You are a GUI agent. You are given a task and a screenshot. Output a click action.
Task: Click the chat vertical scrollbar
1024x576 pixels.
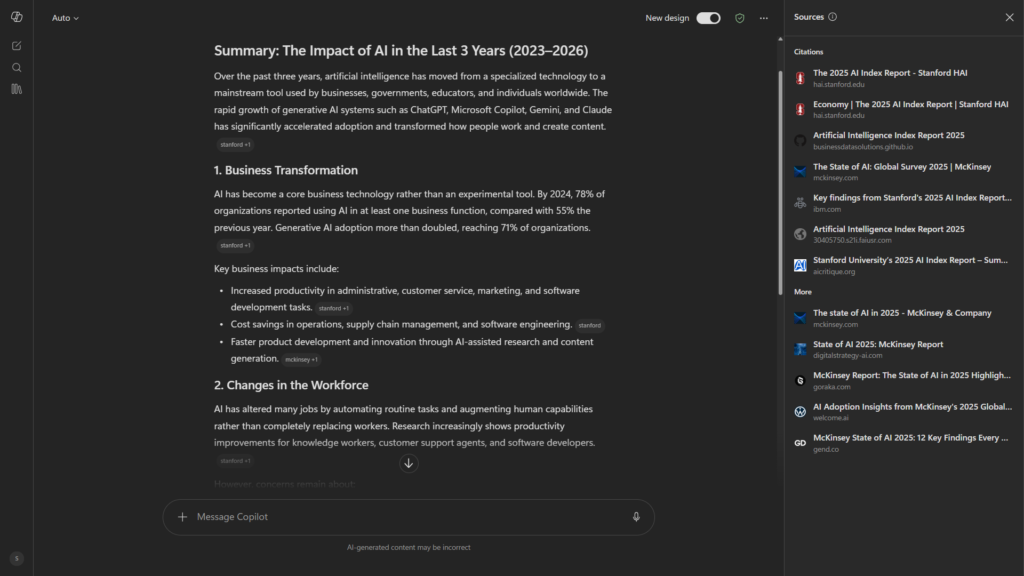[x=780, y=183]
